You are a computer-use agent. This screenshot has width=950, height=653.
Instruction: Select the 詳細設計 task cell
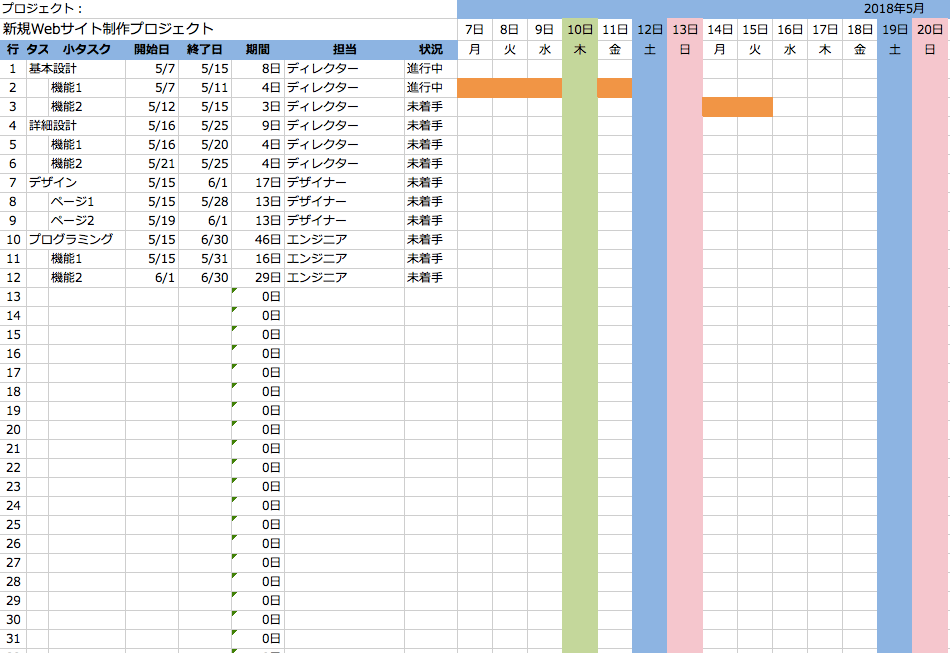click(53, 126)
